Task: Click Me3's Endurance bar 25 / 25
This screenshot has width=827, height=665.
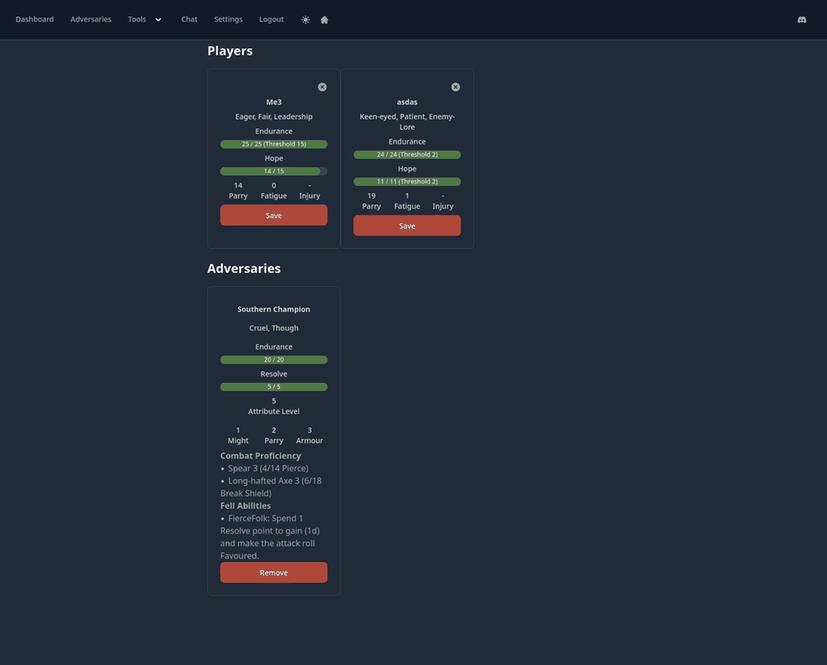Action: 273,144
